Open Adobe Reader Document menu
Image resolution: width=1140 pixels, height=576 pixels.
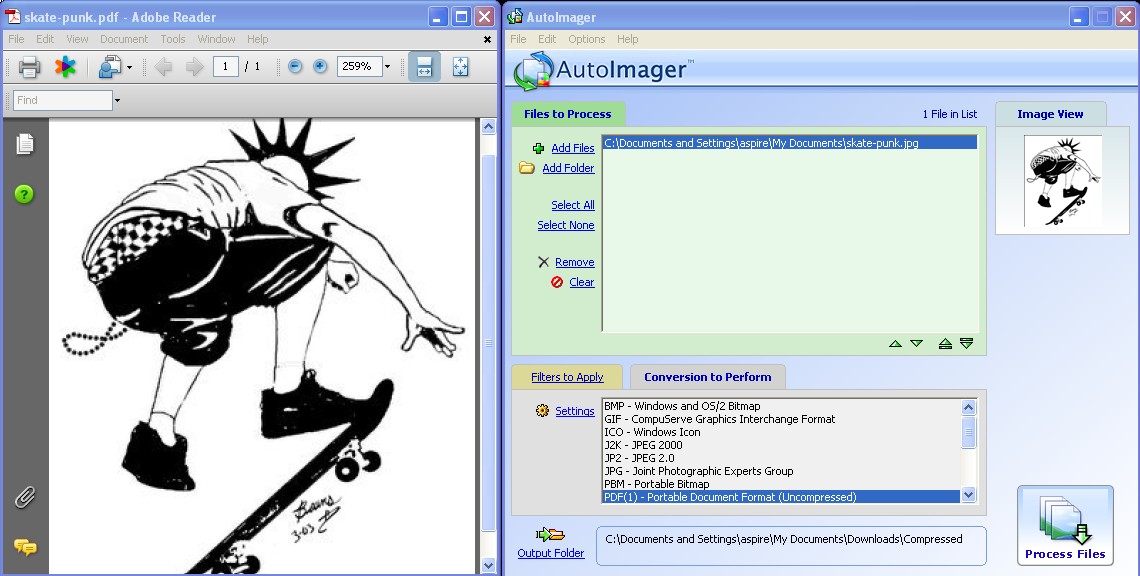[x=124, y=39]
